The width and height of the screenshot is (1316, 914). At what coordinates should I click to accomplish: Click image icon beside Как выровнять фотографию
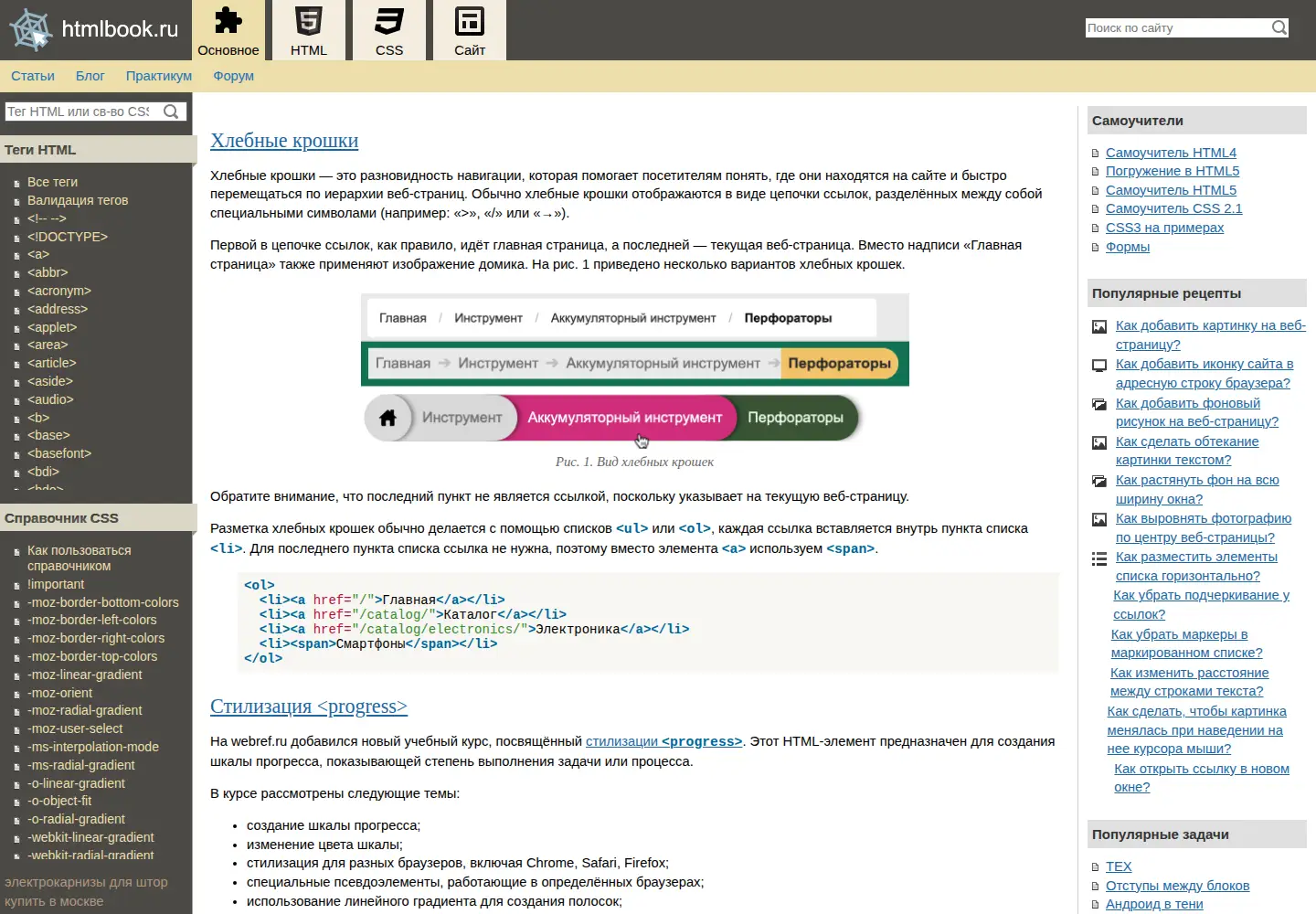pos(1099,519)
